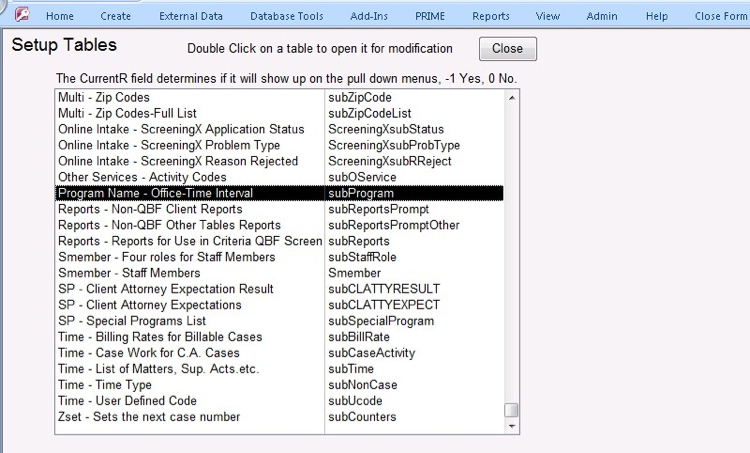Image resolution: width=750 pixels, height=453 pixels.
Task: Select SP - Special Programs List entry
Action: pos(132,321)
